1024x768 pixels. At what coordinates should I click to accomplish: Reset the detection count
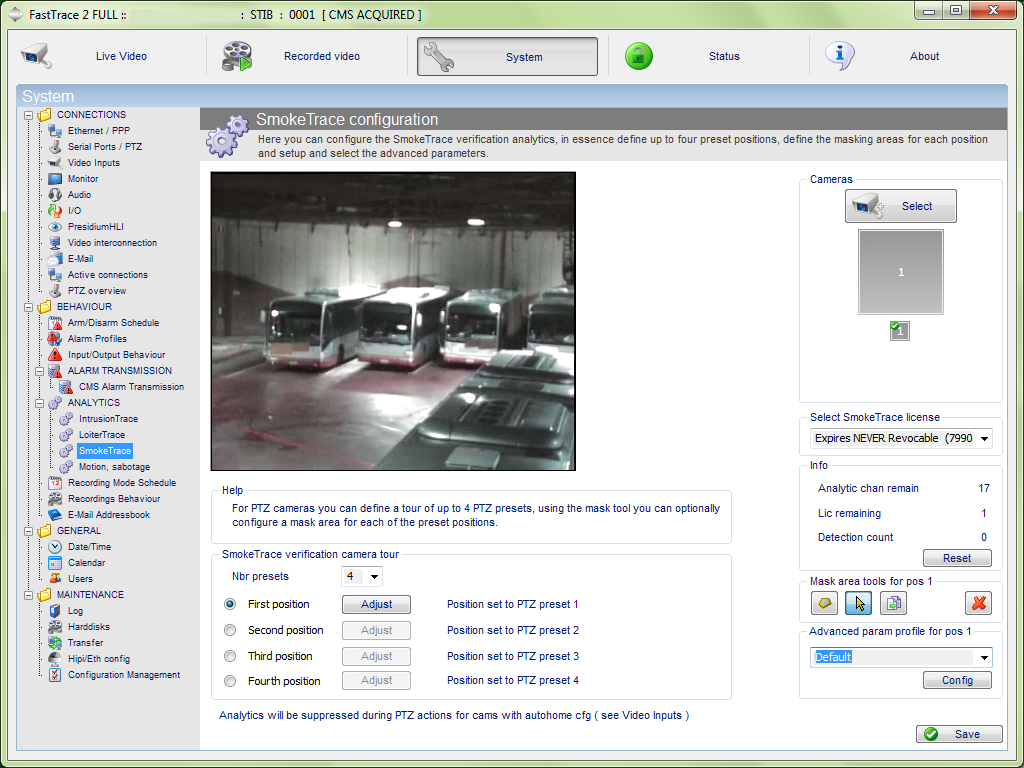(957, 558)
